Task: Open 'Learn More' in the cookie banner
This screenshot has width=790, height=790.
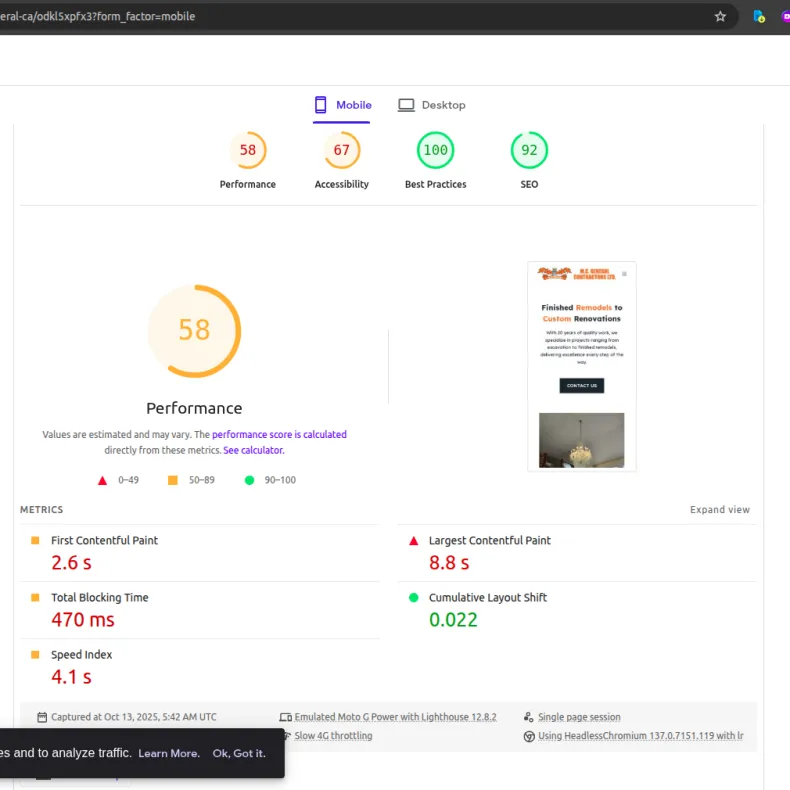Action: point(169,753)
